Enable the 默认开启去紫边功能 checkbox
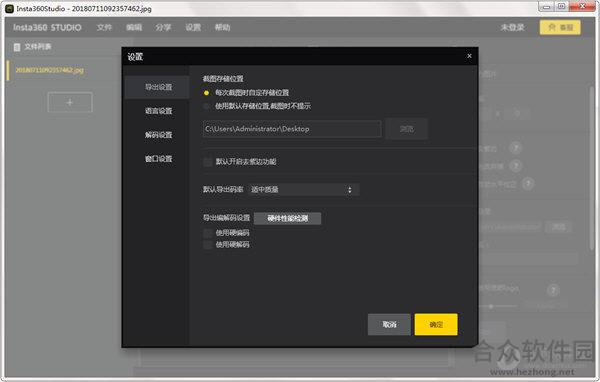 pos(208,162)
